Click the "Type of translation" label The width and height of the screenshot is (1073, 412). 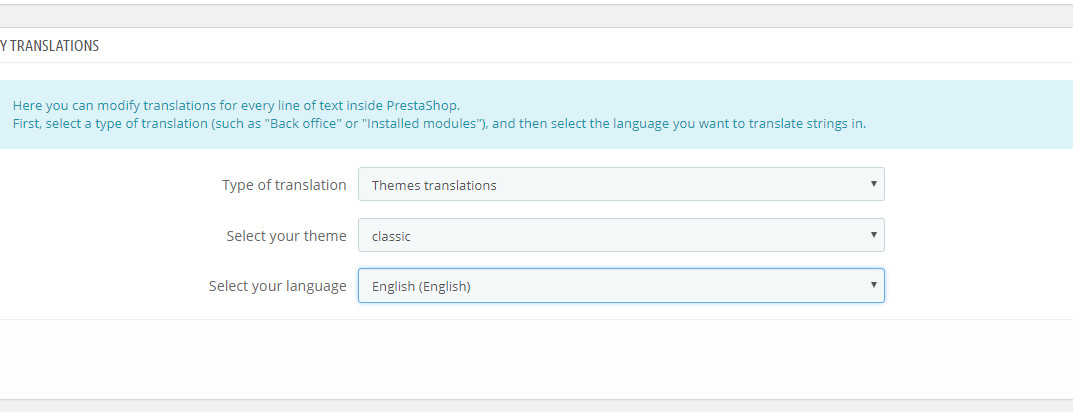tap(284, 185)
